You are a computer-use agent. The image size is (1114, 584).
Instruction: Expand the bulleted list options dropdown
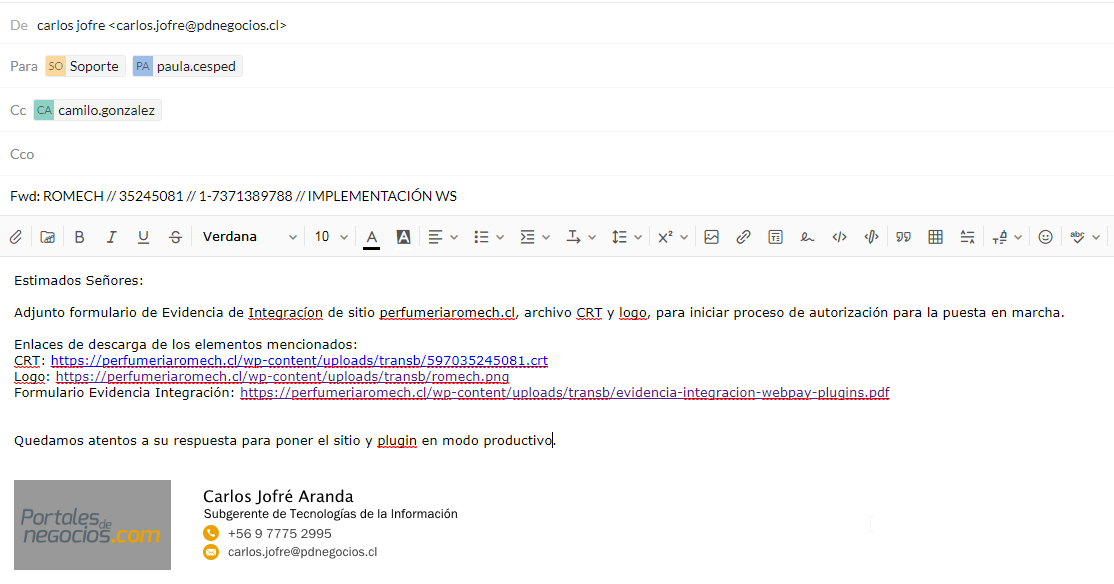point(489,237)
